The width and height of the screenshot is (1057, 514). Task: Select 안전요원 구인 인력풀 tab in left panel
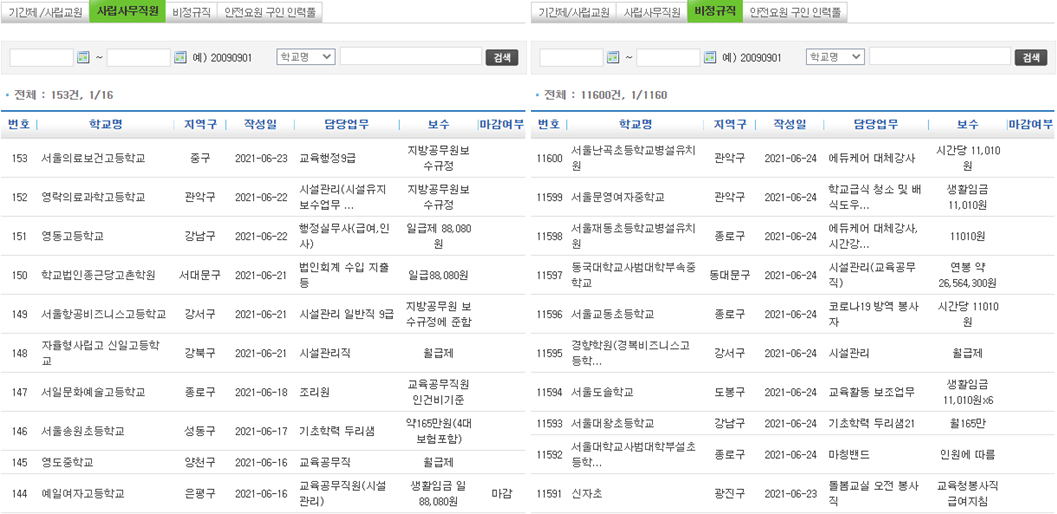(270, 12)
